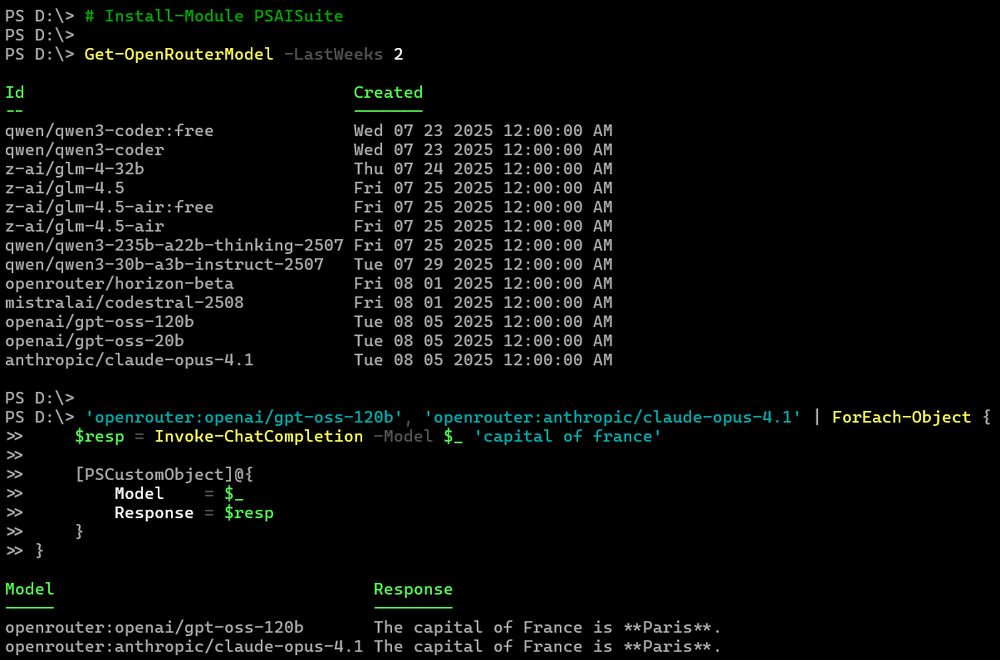Screen dimensions: 1000x660
Task: Click the 'capital of france' prompt string
Action: (x=568, y=437)
